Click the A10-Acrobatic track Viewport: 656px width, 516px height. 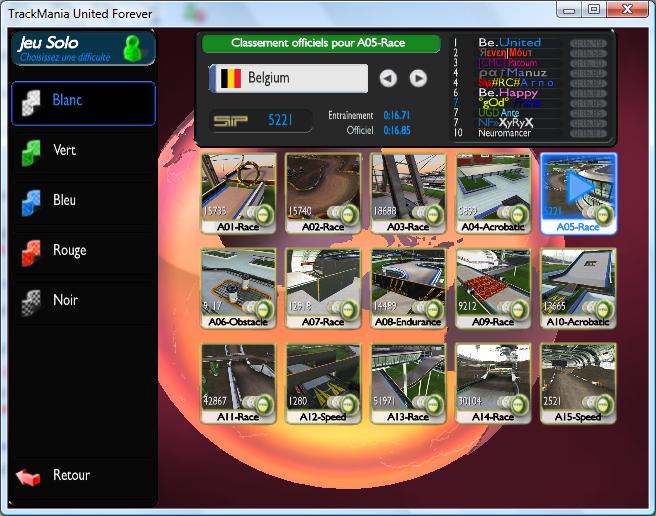(x=578, y=288)
